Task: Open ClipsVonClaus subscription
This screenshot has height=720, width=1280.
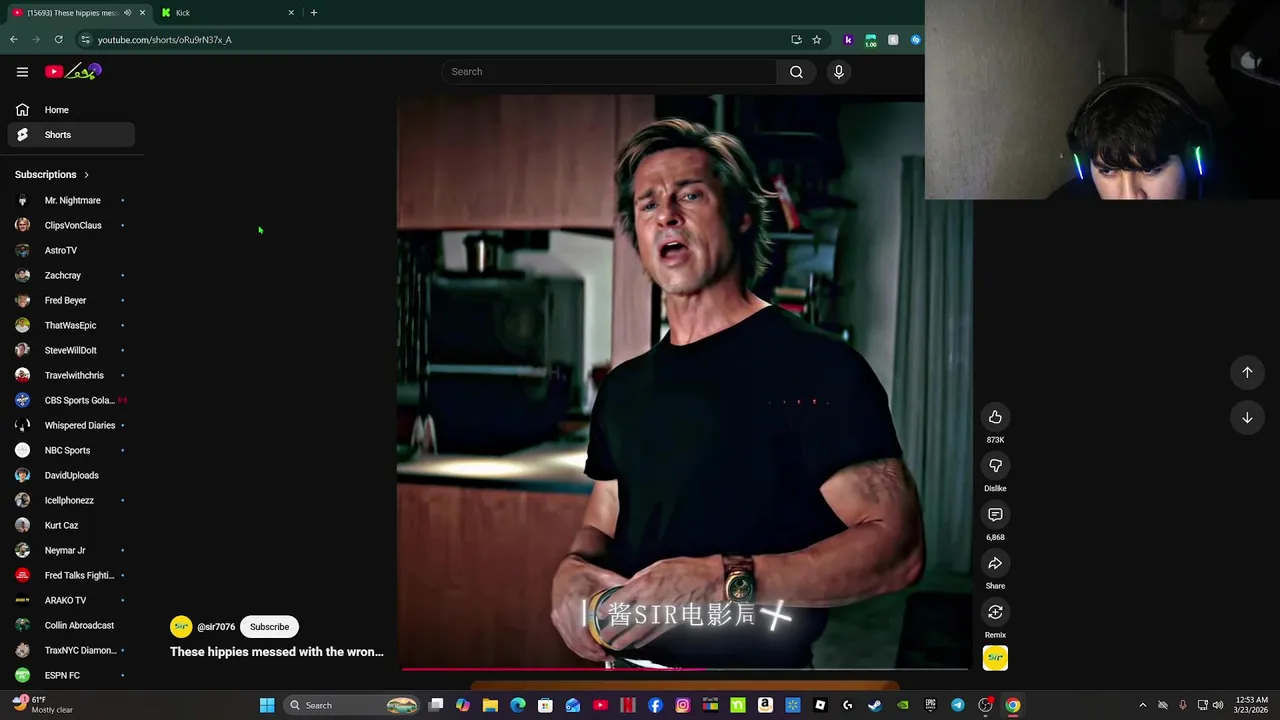Action: tap(71, 225)
